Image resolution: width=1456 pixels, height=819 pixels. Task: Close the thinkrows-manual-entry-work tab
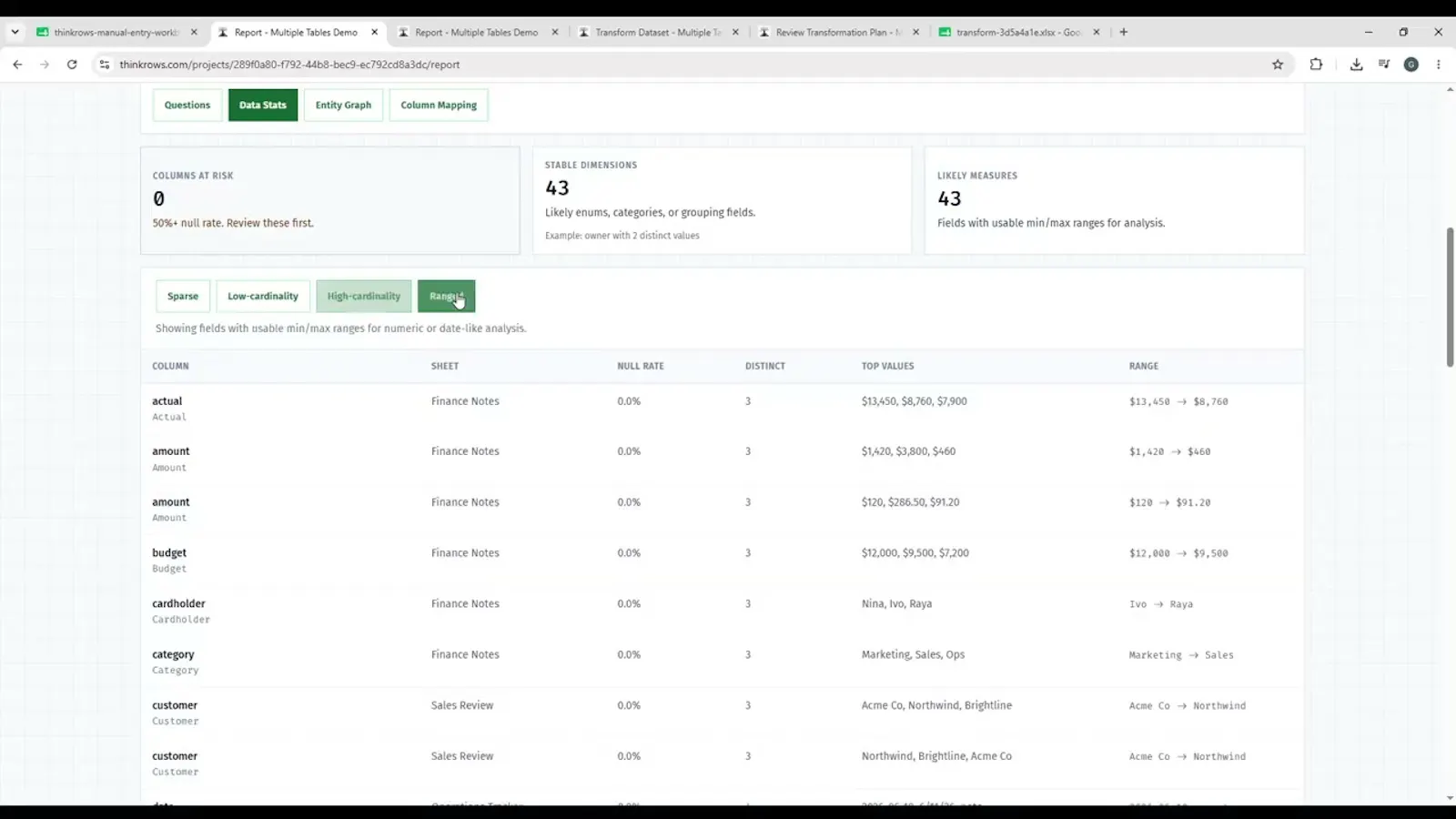[194, 32]
